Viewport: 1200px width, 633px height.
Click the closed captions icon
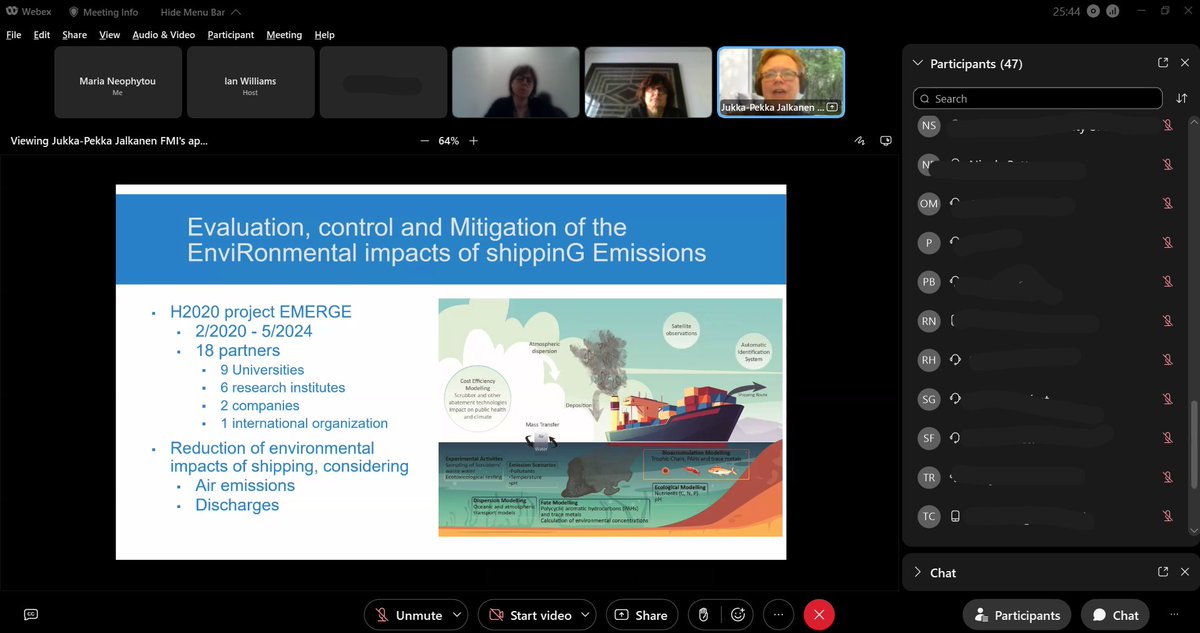(32, 615)
